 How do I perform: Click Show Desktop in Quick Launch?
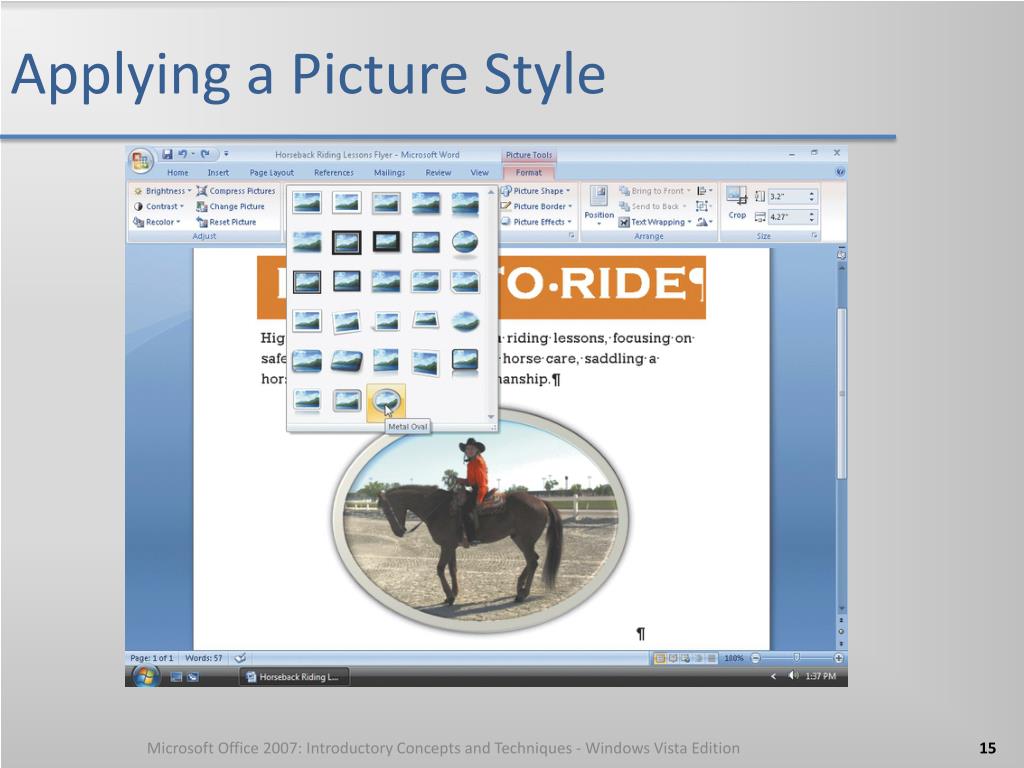tap(176, 677)
